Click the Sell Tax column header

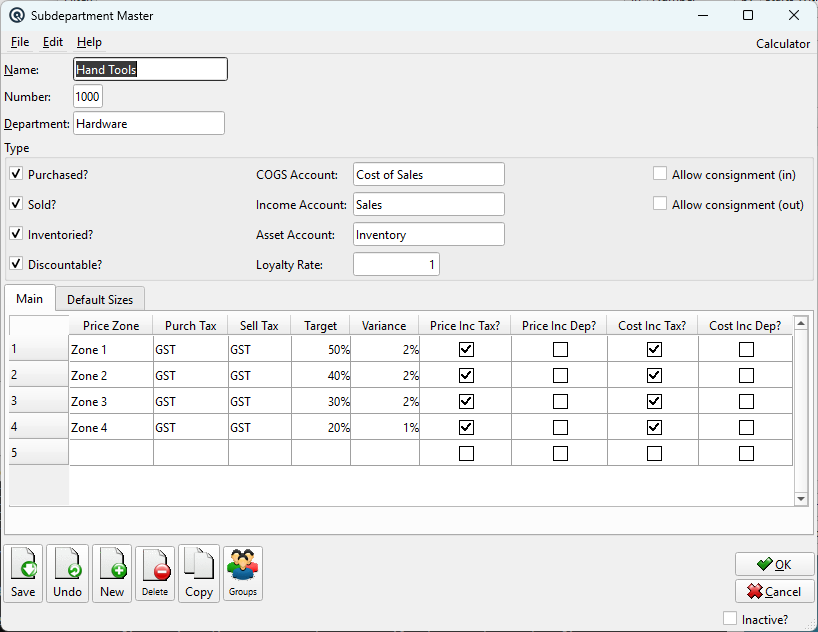coord(259,325)
